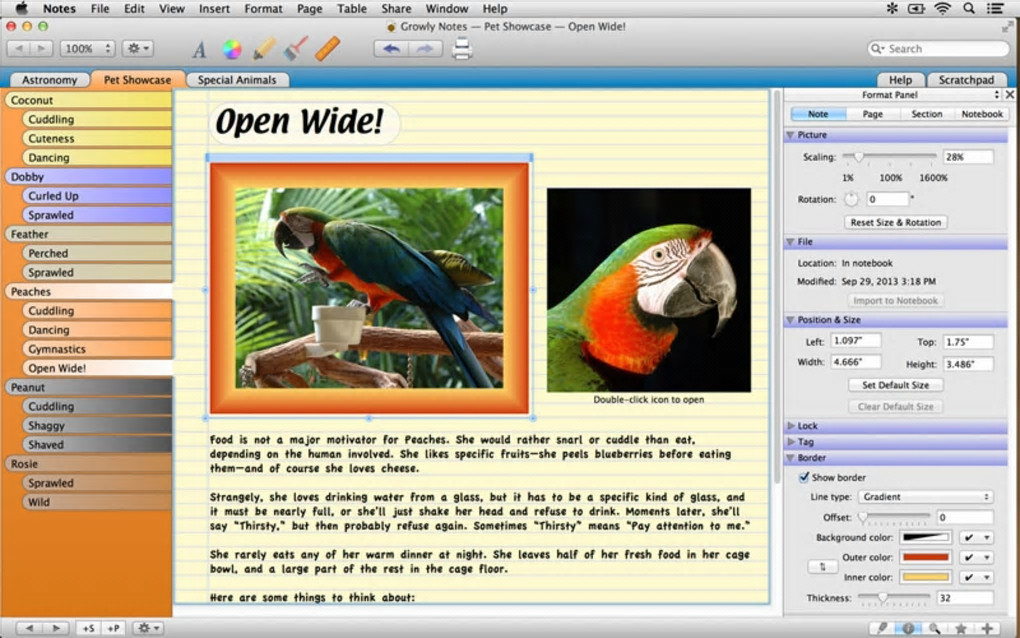Click the Thickness slider
Viewport: 1020px width, 638px height.
[894, 598]
